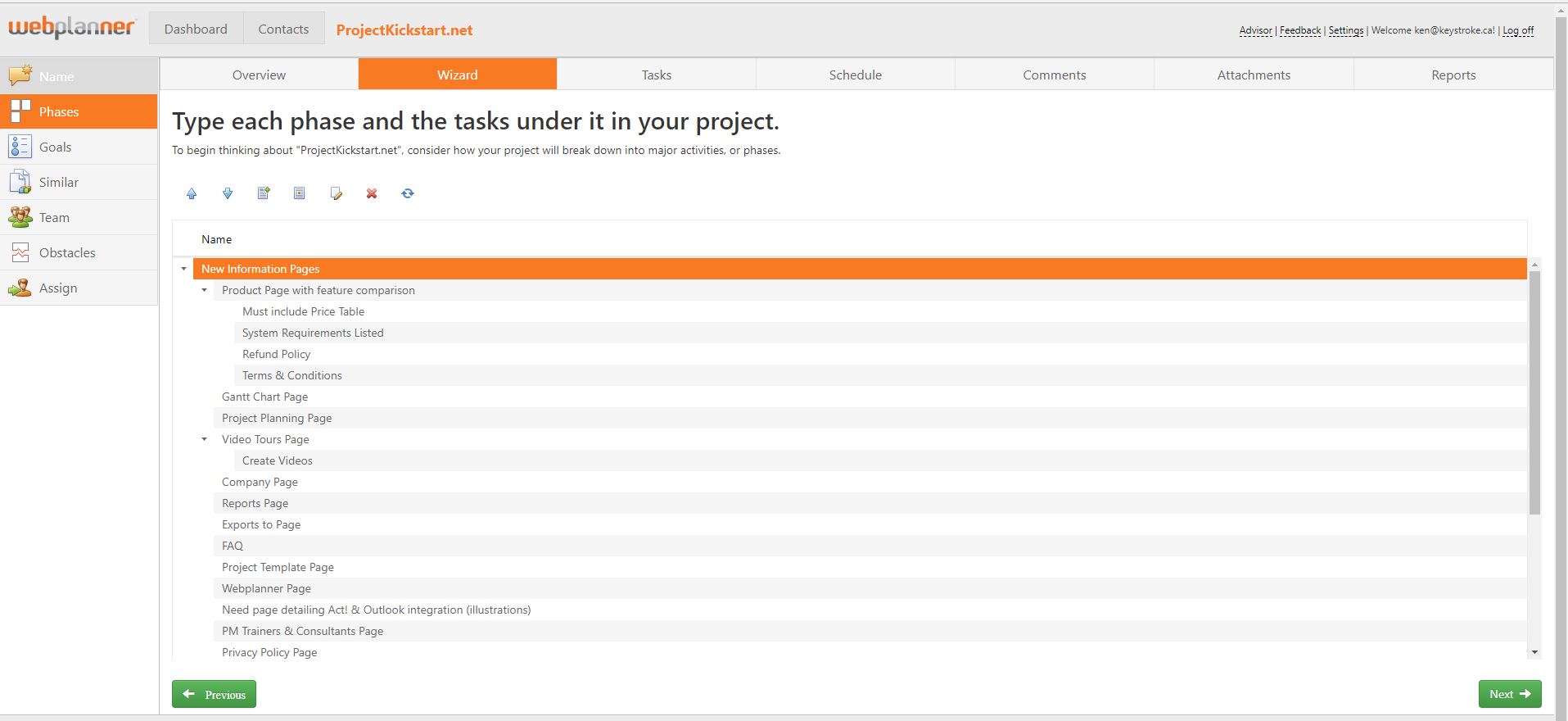Collapse Product Page with feature comparison
Viewport: 1568px width, 721px height.
[204, 290]
